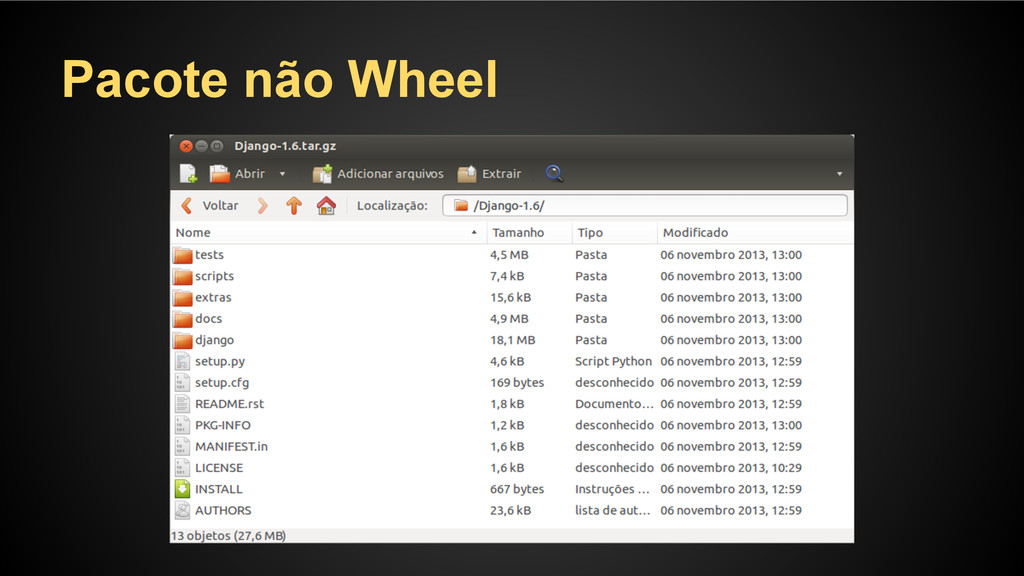
Task: Click the 4,9 MB size value
Action: [x=509, y=319]
